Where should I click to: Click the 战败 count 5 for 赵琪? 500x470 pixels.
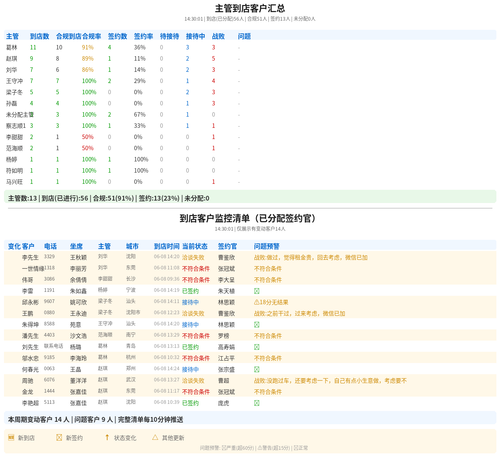213,59
